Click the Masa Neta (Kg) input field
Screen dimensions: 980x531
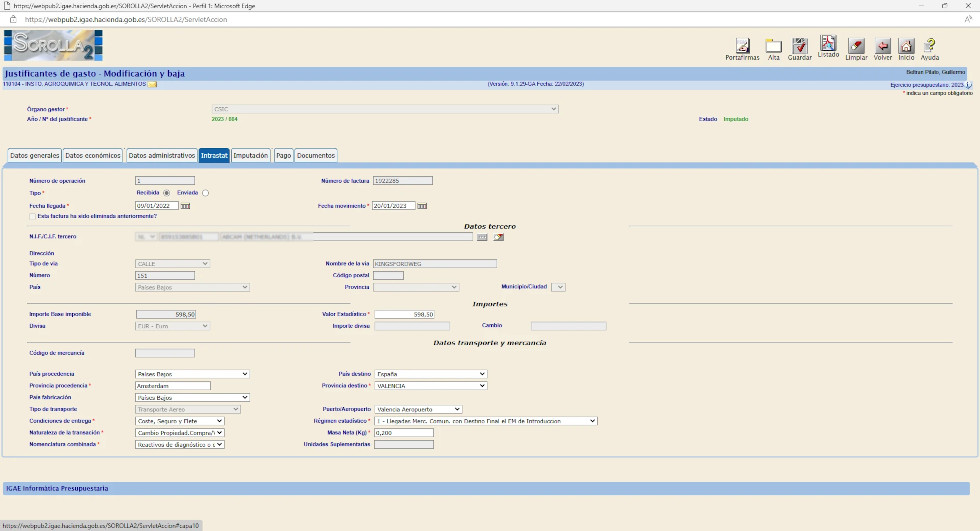pyautogui.click(x=404, y=433)
